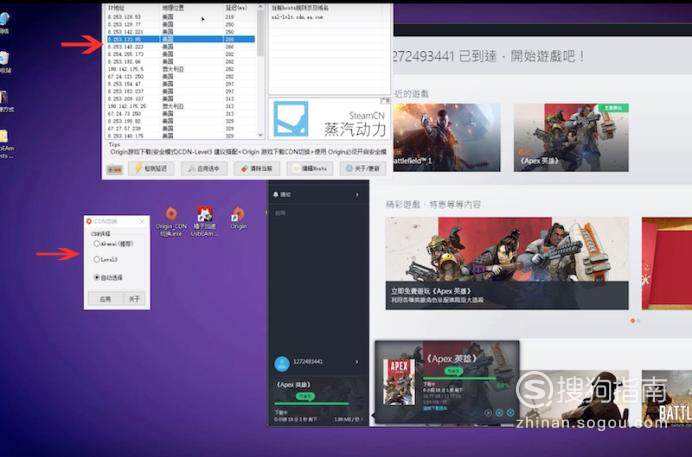The height and width of the screenshot is (457, 692).
Task: Click the orange carousel page indicator dot
Action: (x=632, y=321)
